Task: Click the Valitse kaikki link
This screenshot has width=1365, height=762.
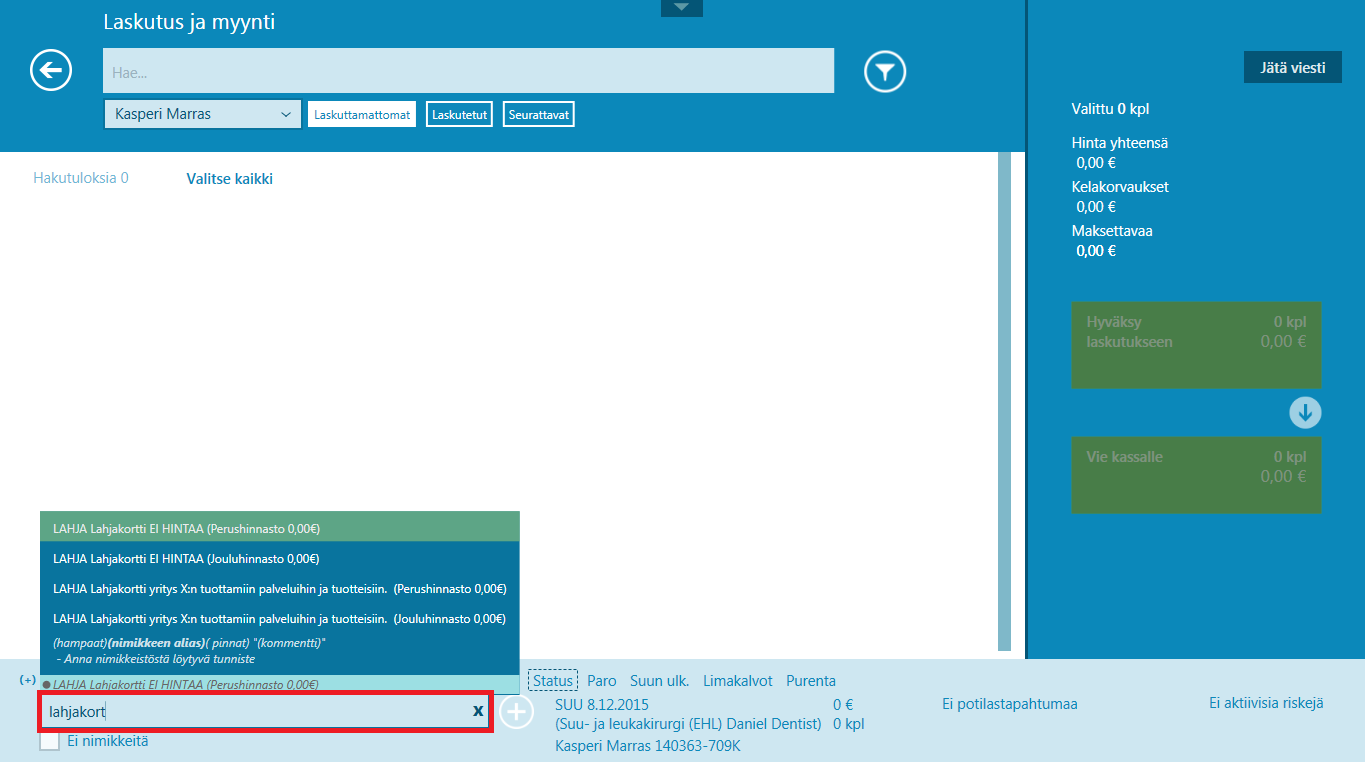Action: [230, 179]
